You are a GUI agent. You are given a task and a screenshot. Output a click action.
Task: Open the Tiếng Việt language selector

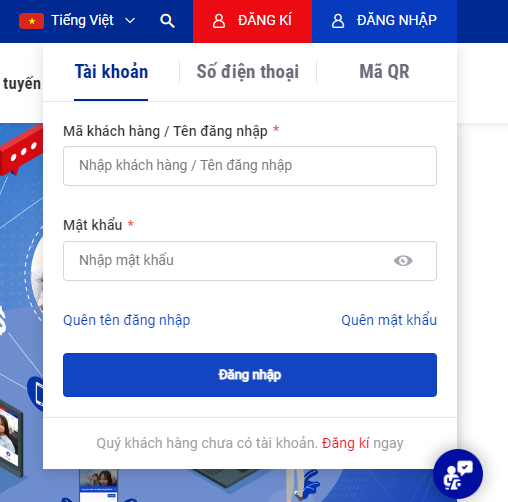(77, 21)
